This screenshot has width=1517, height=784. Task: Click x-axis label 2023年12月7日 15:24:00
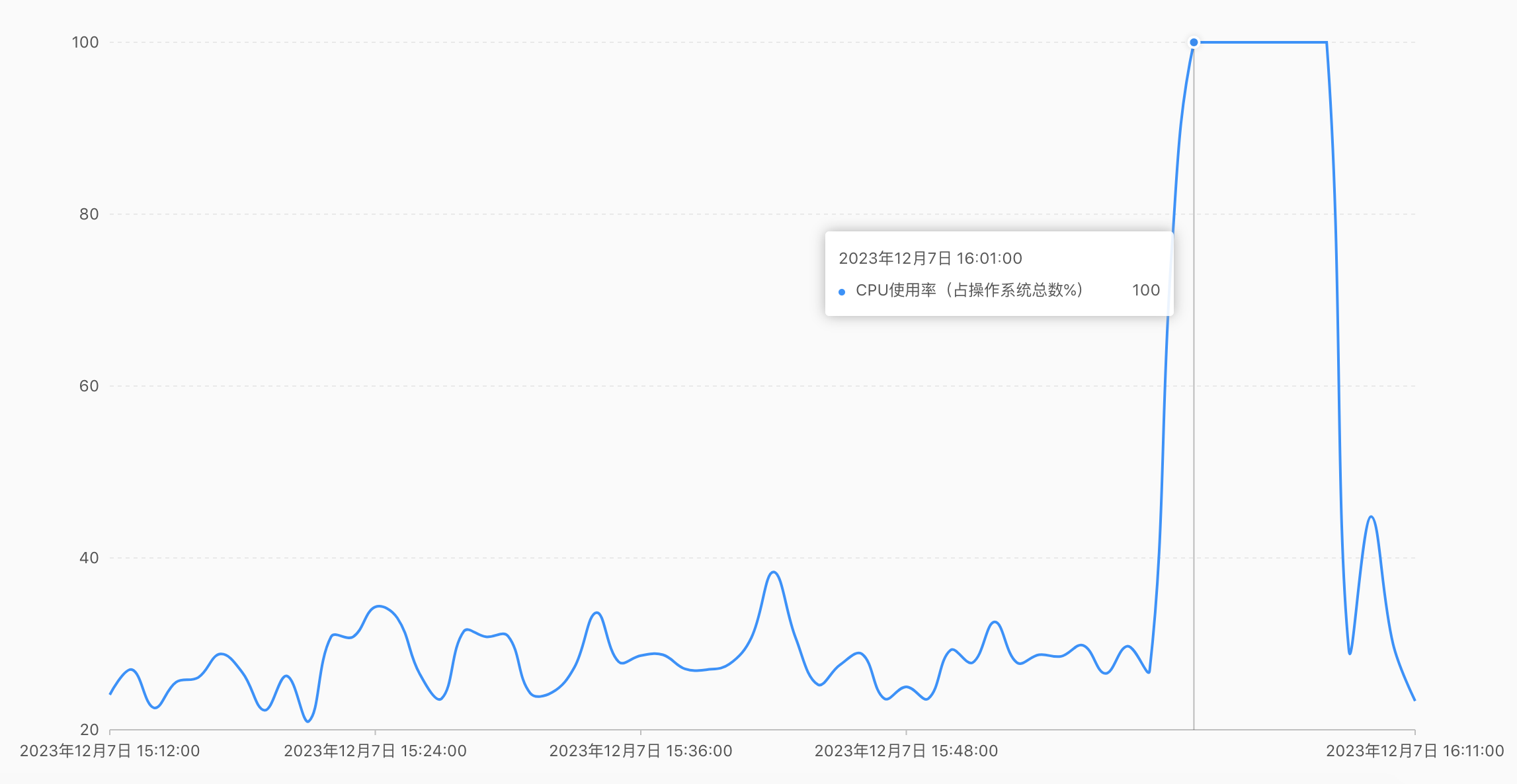coord(376,751)
